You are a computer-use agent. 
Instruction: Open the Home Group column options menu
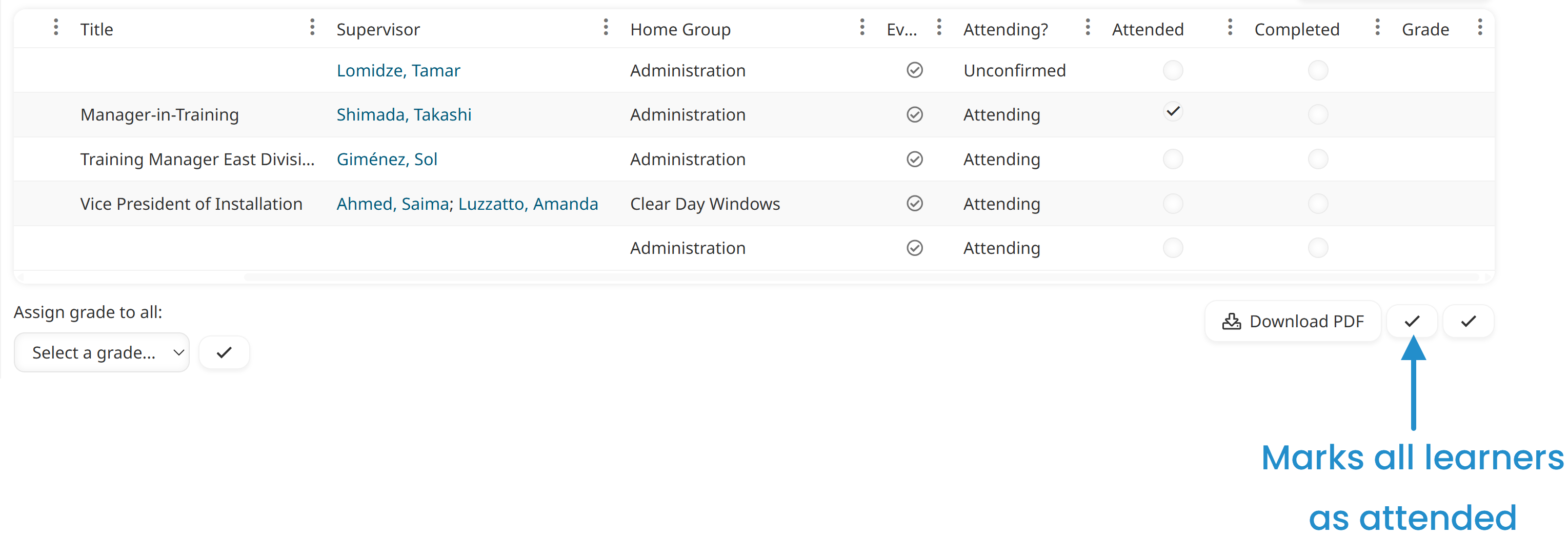point(861,27)
